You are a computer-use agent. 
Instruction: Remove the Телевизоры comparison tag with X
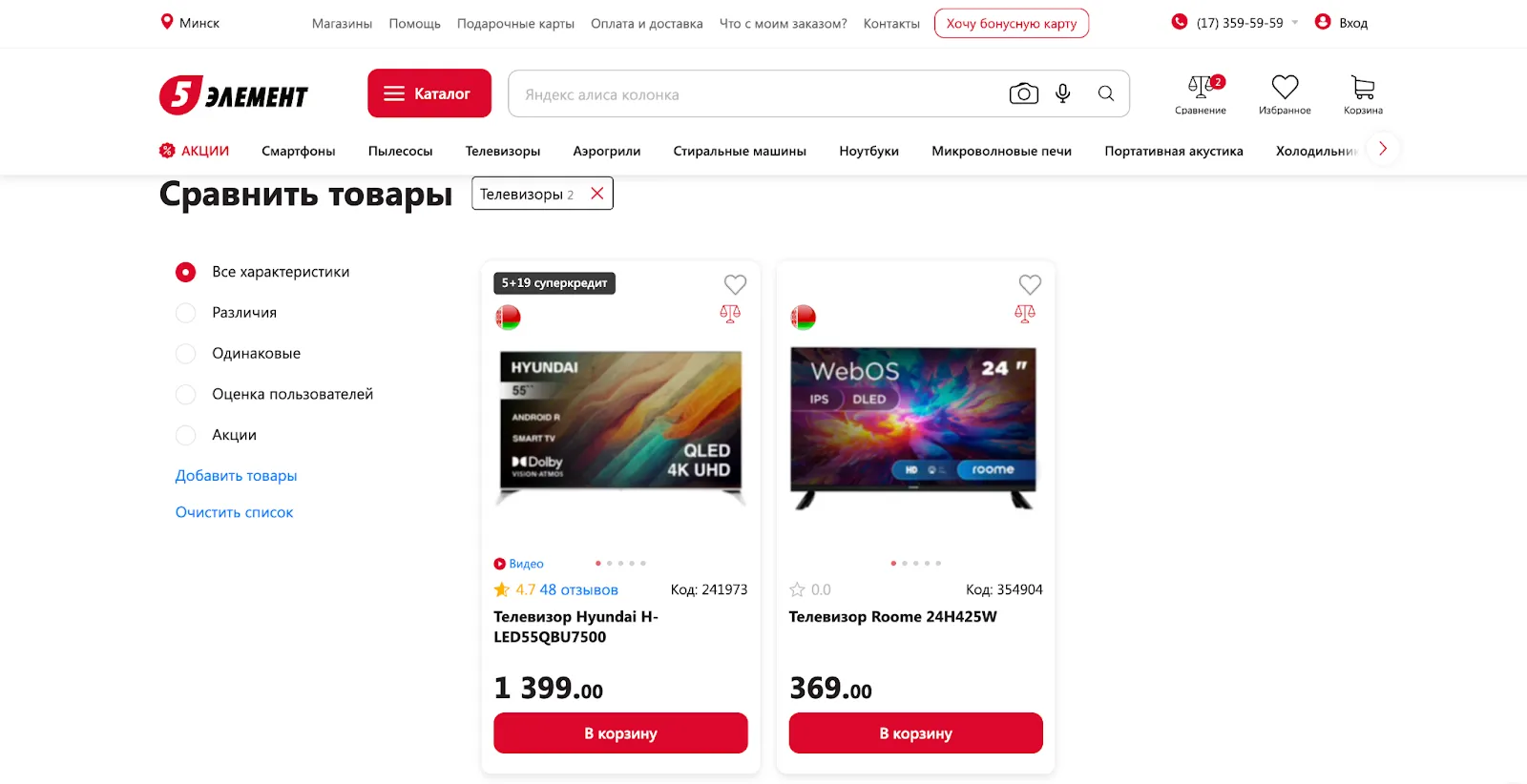pyautogui.click(x=597, y=194)
